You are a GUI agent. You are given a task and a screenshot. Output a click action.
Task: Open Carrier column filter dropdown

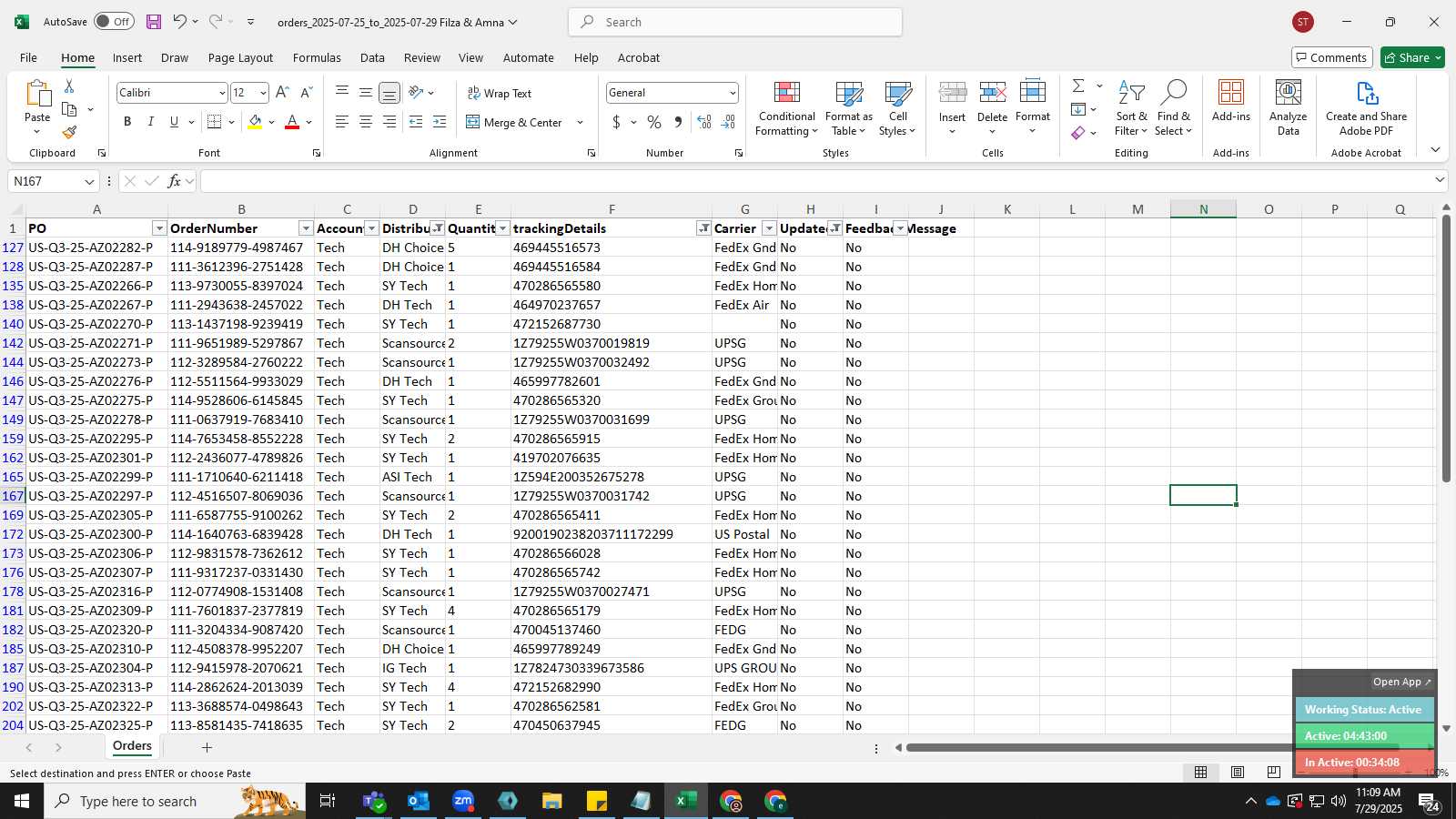(769, 228)
